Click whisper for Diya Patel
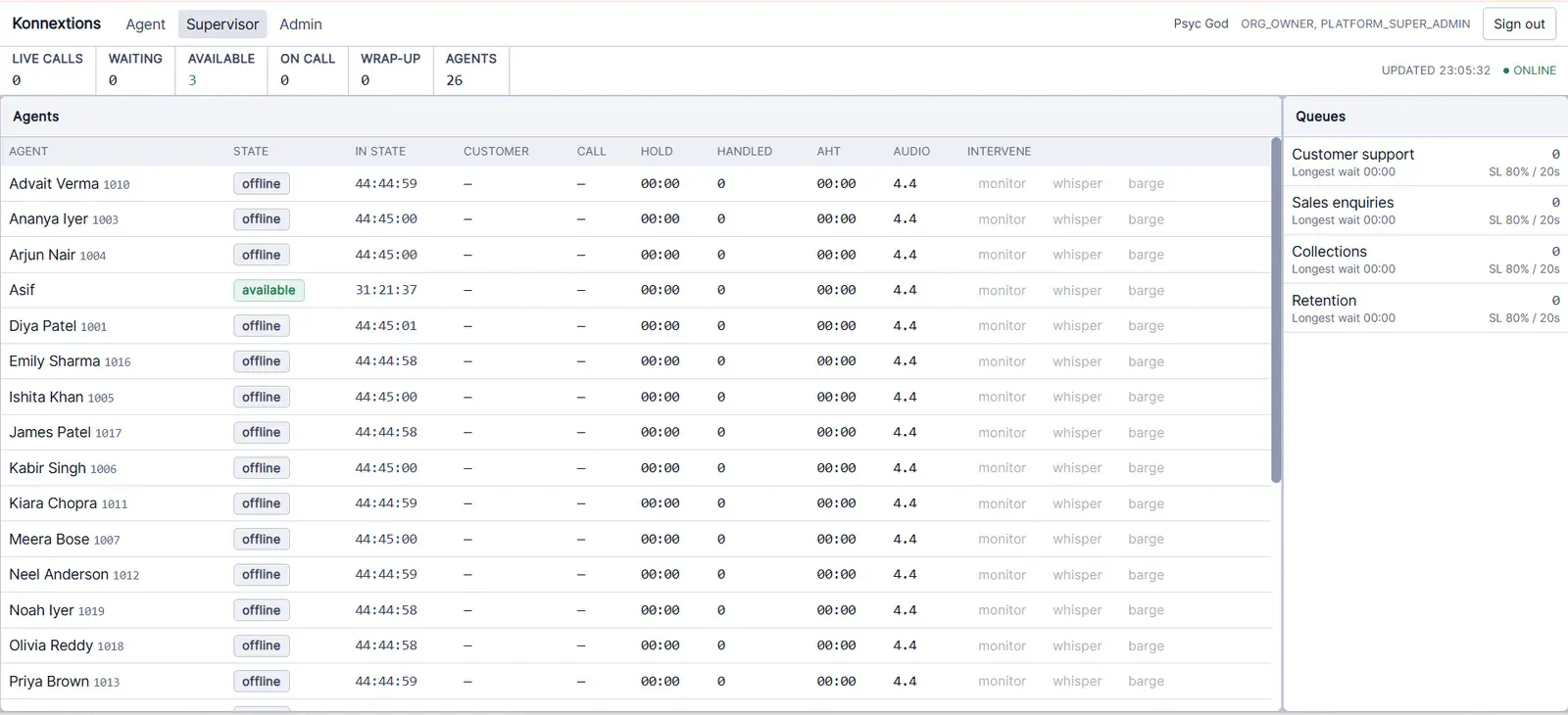The width and height of the screenshot is (1568, 715). pyautogui.click(x=1077, y=326)
